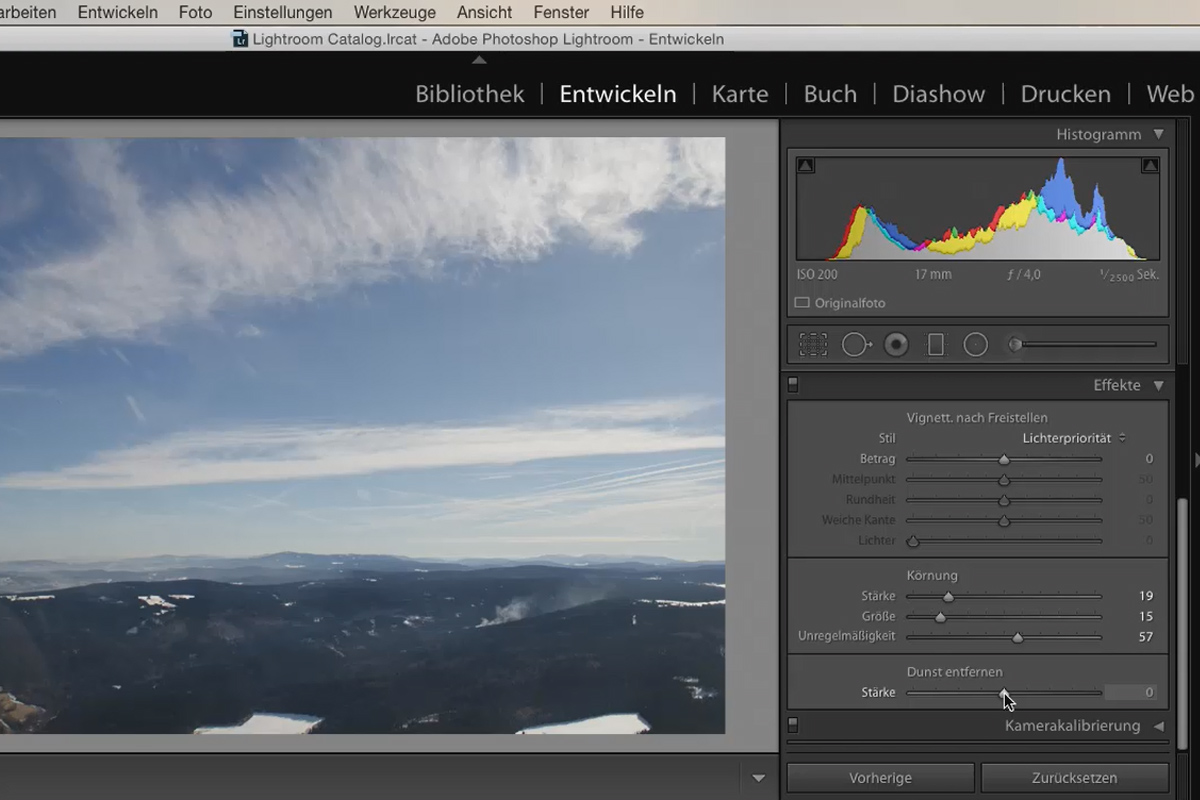The height and width of the screenshot is (800, 1200).
Task: Click the landscape photo preview
Action: [x=362, y=435]
